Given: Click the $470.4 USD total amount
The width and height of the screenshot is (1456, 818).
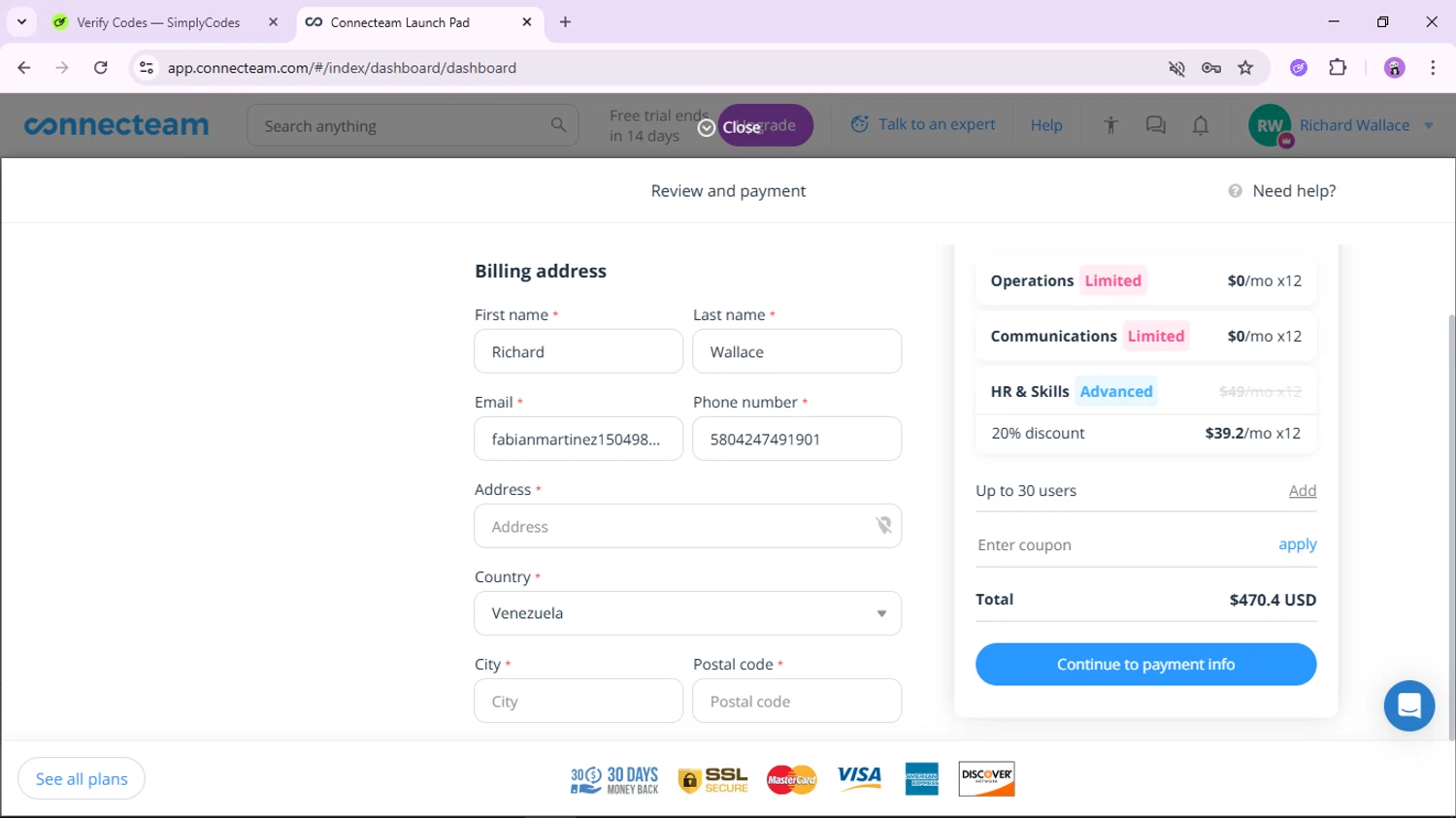Looking at the screenshot, I should 1273,600.
